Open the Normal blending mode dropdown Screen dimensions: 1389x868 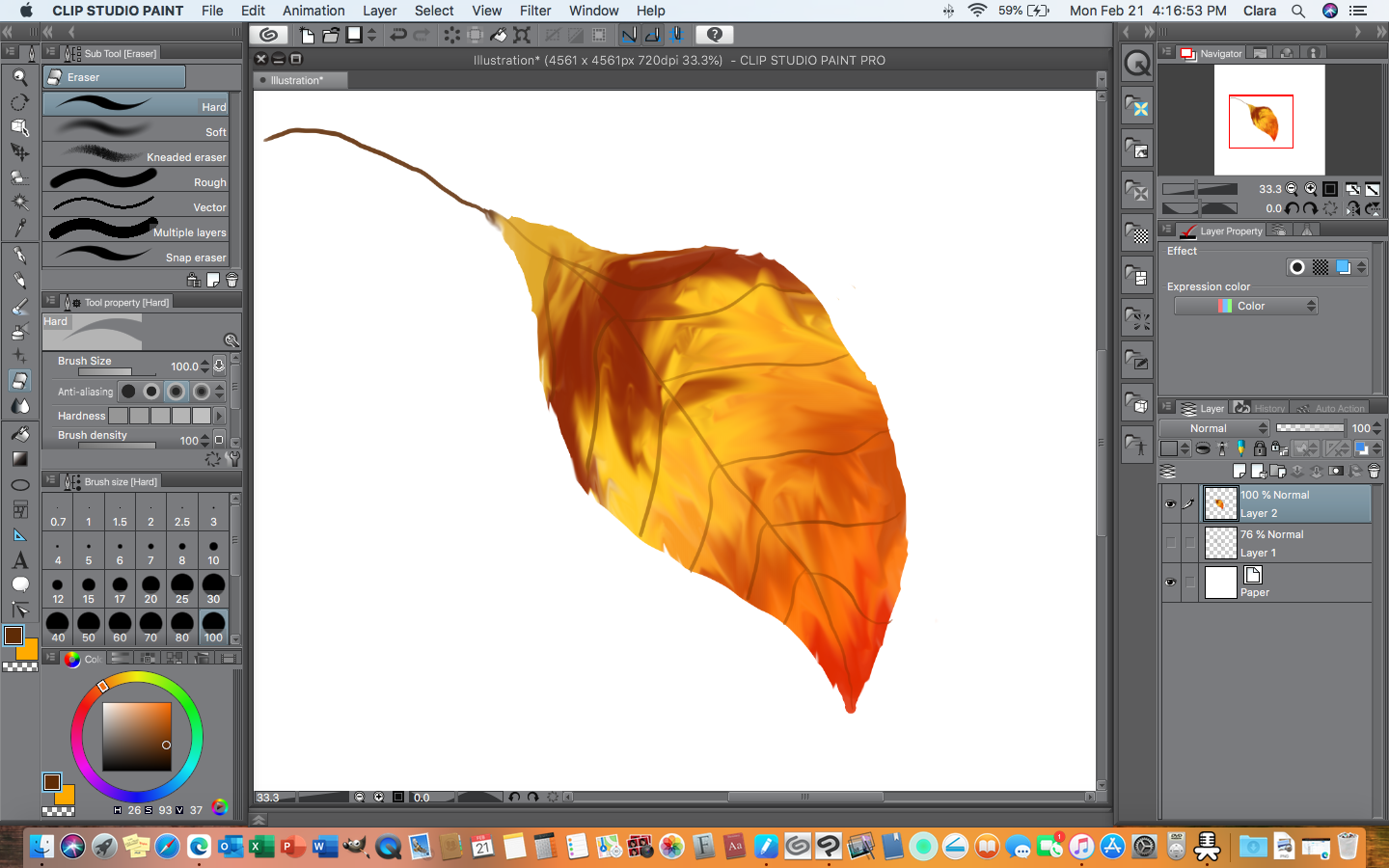tap(1214, 428)
